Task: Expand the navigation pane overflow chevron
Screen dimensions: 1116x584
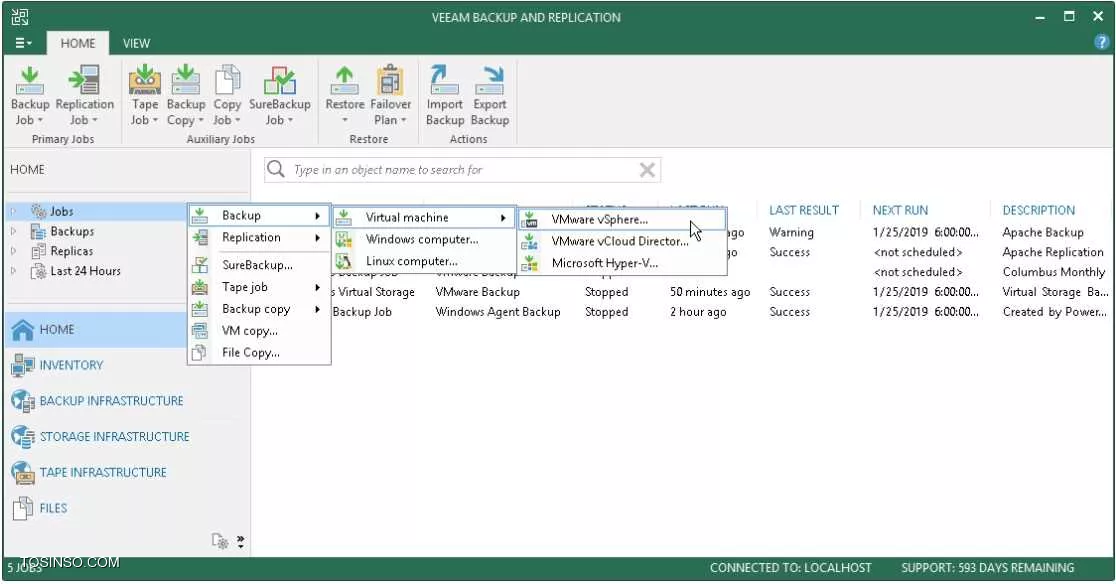Action: 241,542
